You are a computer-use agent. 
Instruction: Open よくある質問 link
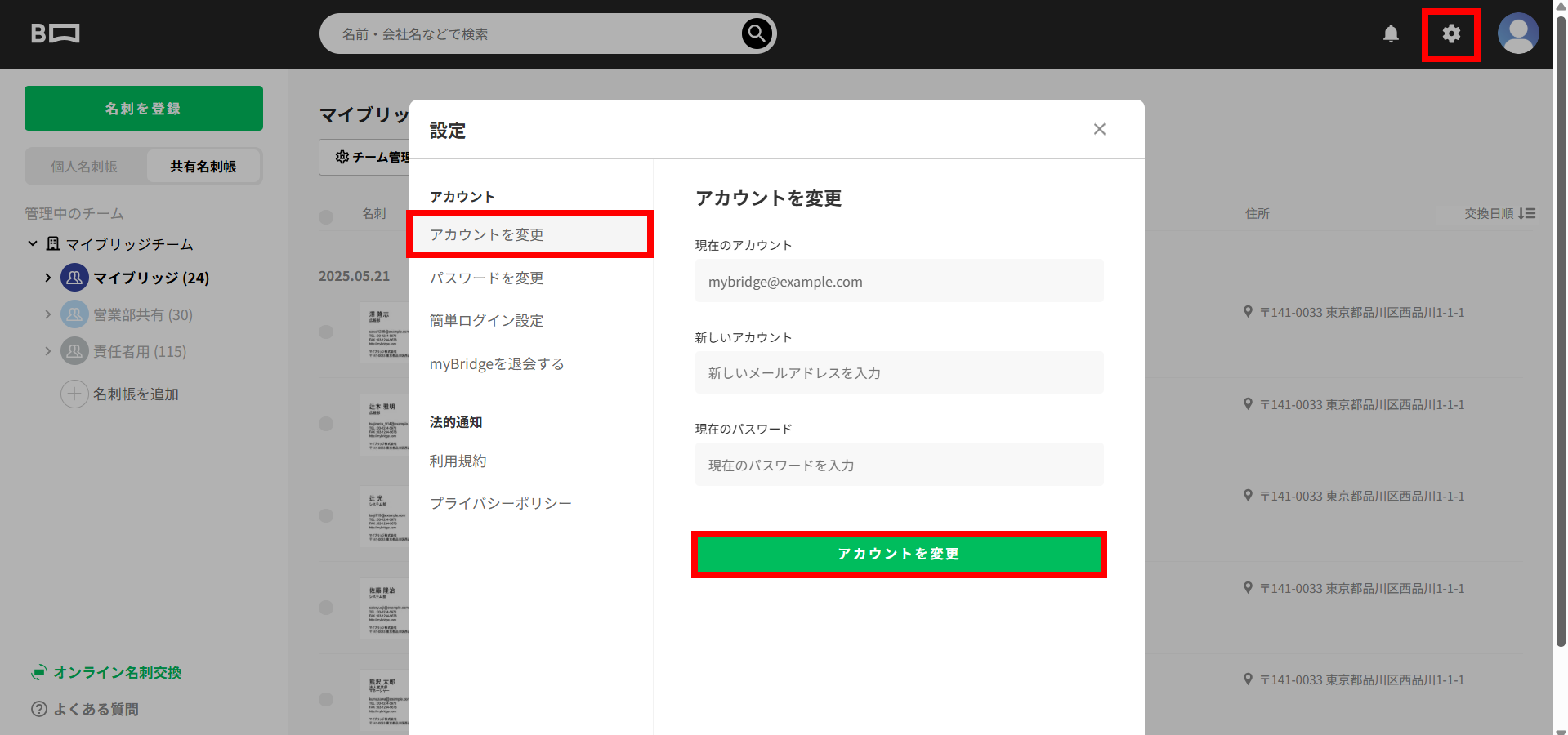pos(96,709)
